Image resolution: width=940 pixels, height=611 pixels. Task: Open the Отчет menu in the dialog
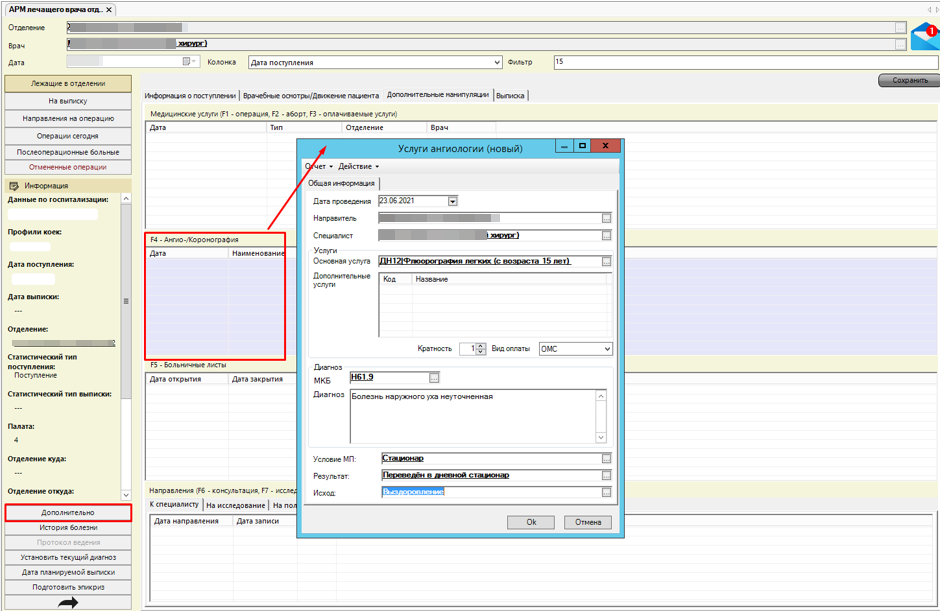[x=318, y=167]
